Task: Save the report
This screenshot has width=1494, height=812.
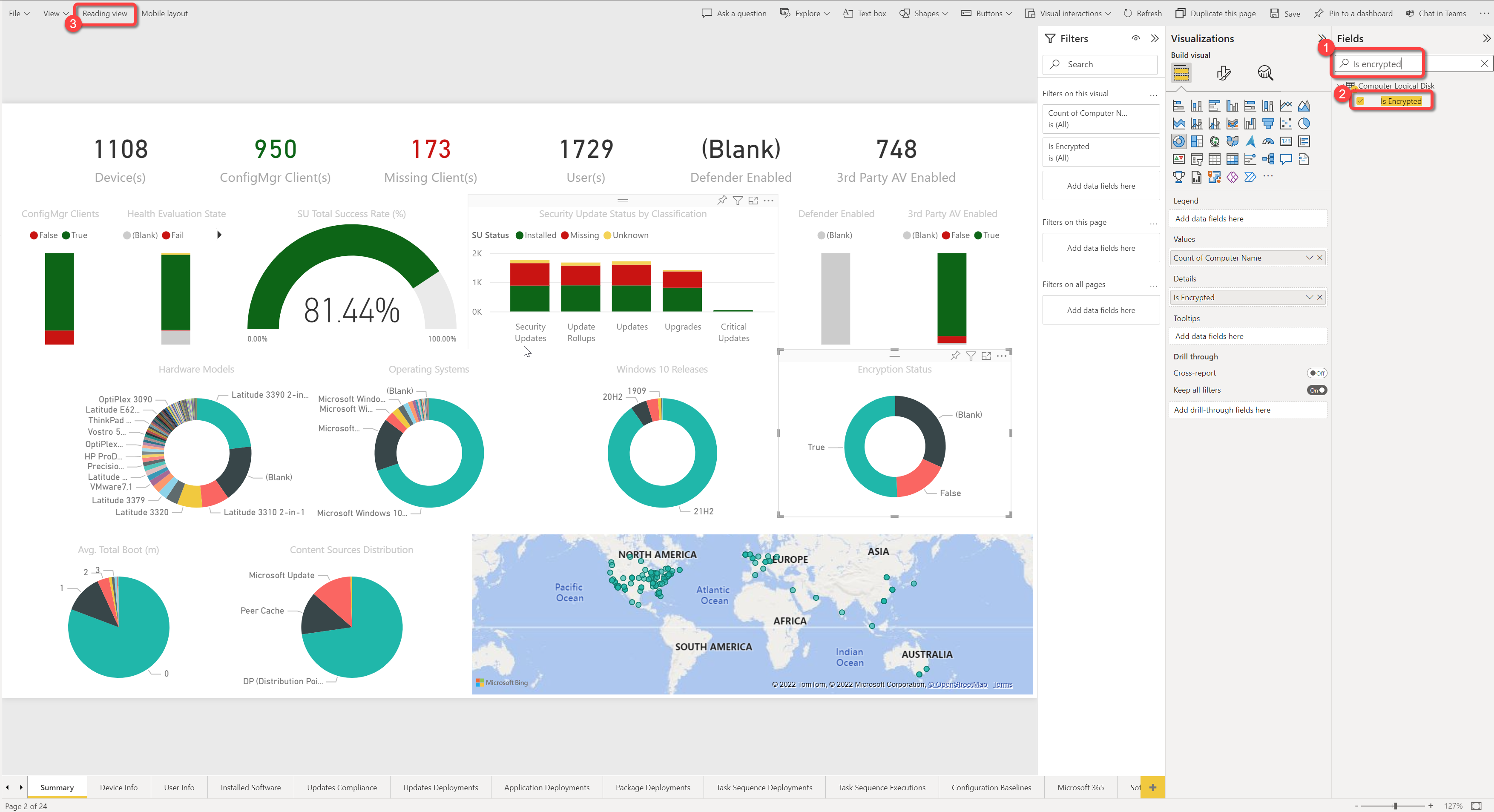Action: pos(1284,13)
